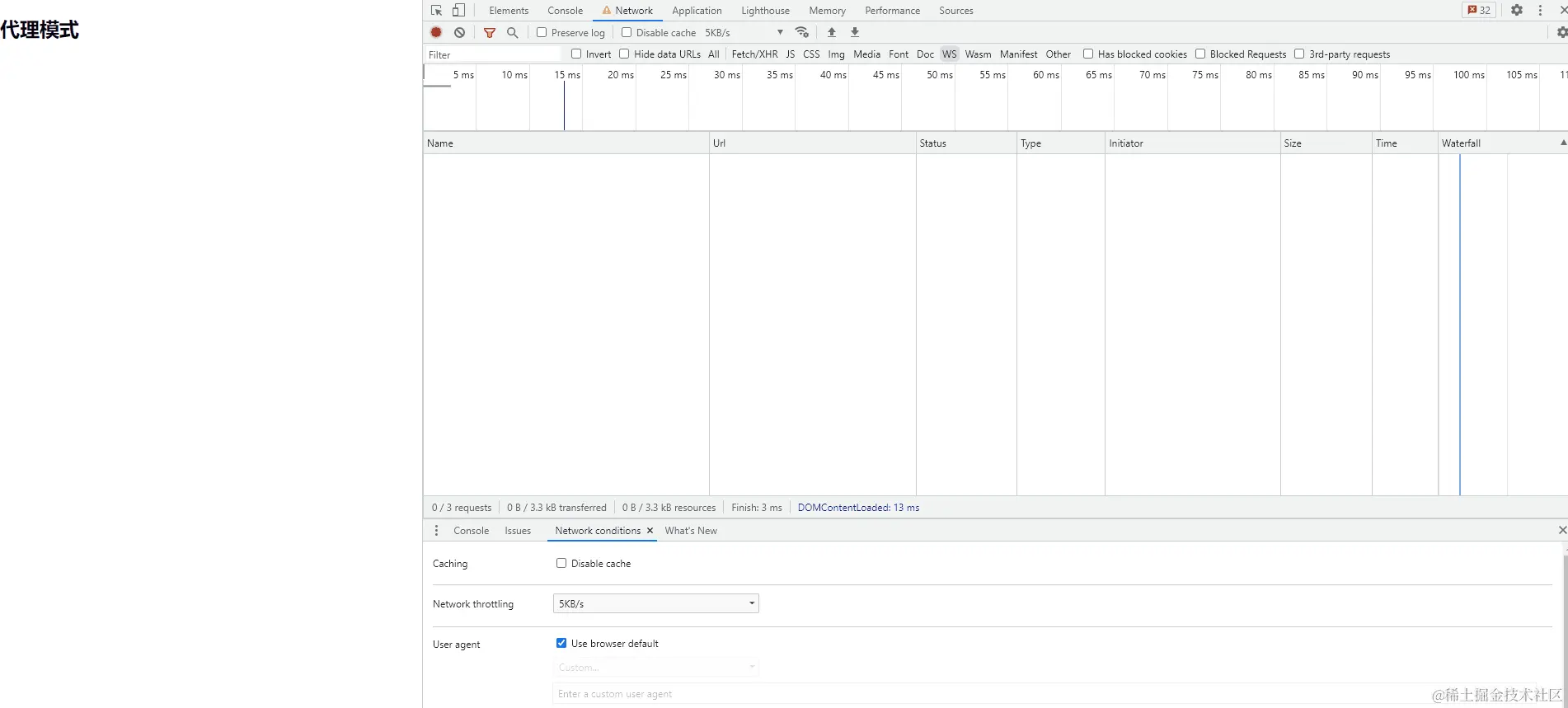The width and height of the screenshot is (1568, 708).
Task: Open network search with magnifier icon
Action: (x=512, y=32)
